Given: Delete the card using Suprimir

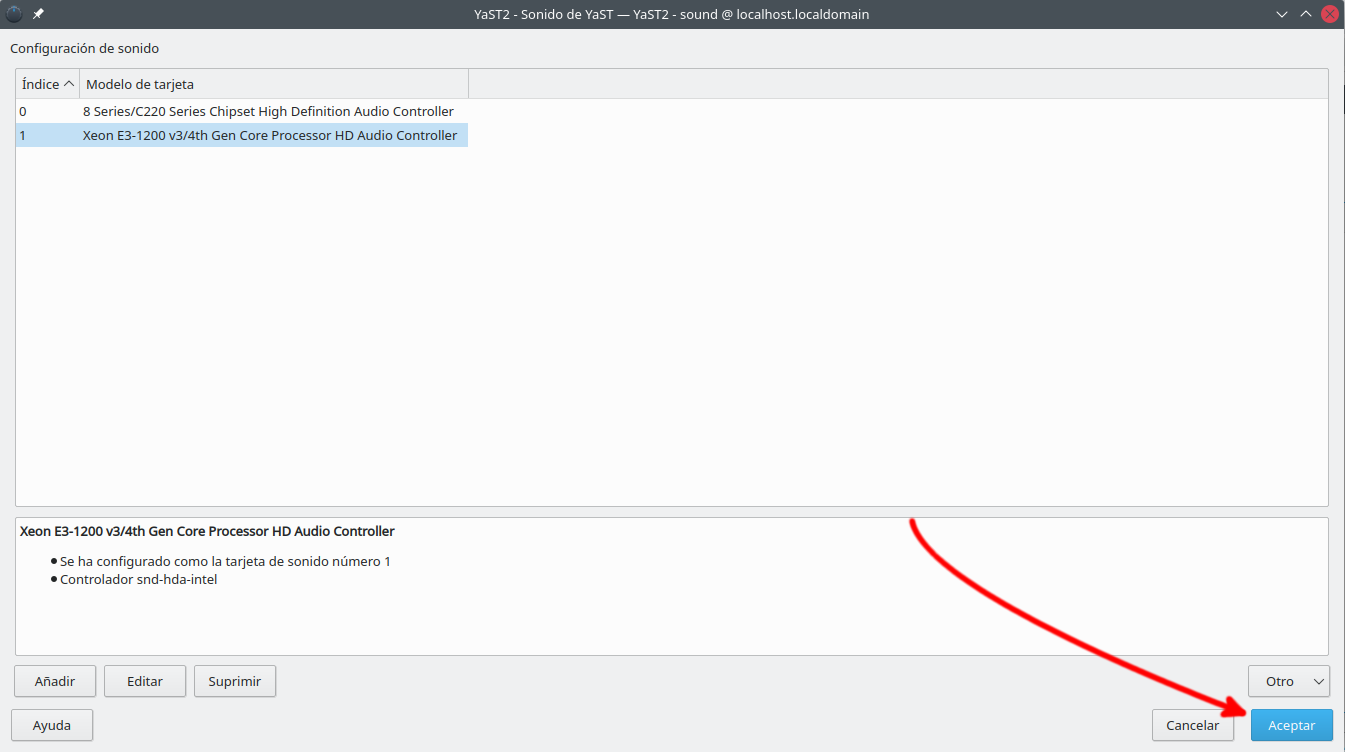Looking at the screenshot, I should point(234,681).
